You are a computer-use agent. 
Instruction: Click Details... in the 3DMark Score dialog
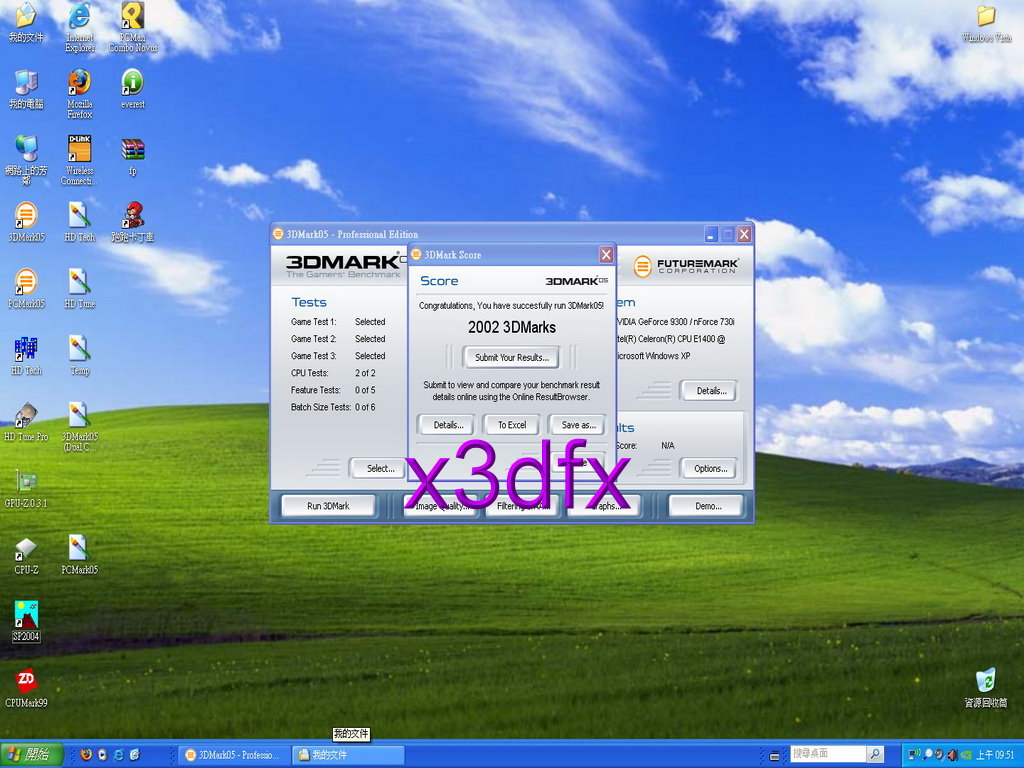448,425
